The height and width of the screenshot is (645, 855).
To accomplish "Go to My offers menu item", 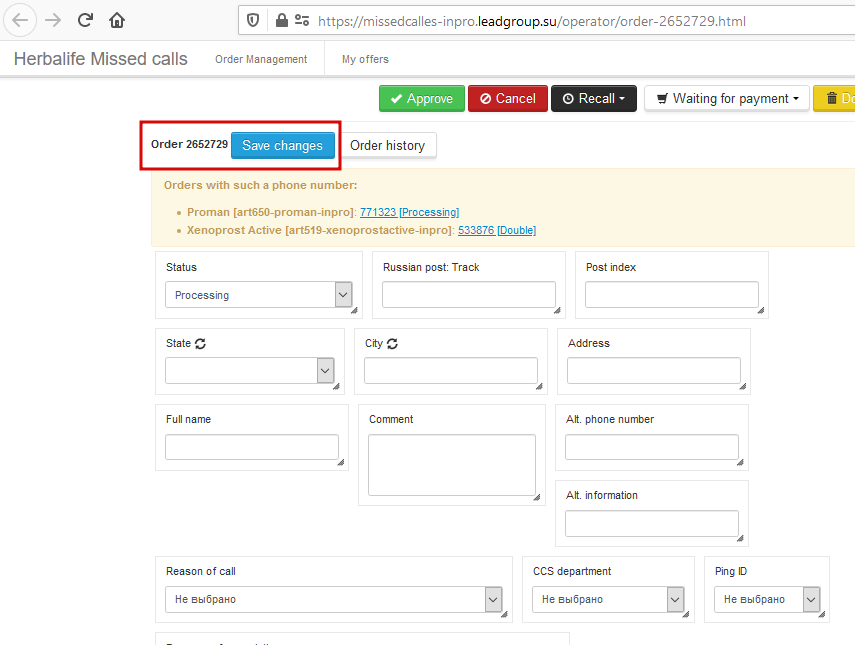I will pyautogui.click(x=365, y=59).
